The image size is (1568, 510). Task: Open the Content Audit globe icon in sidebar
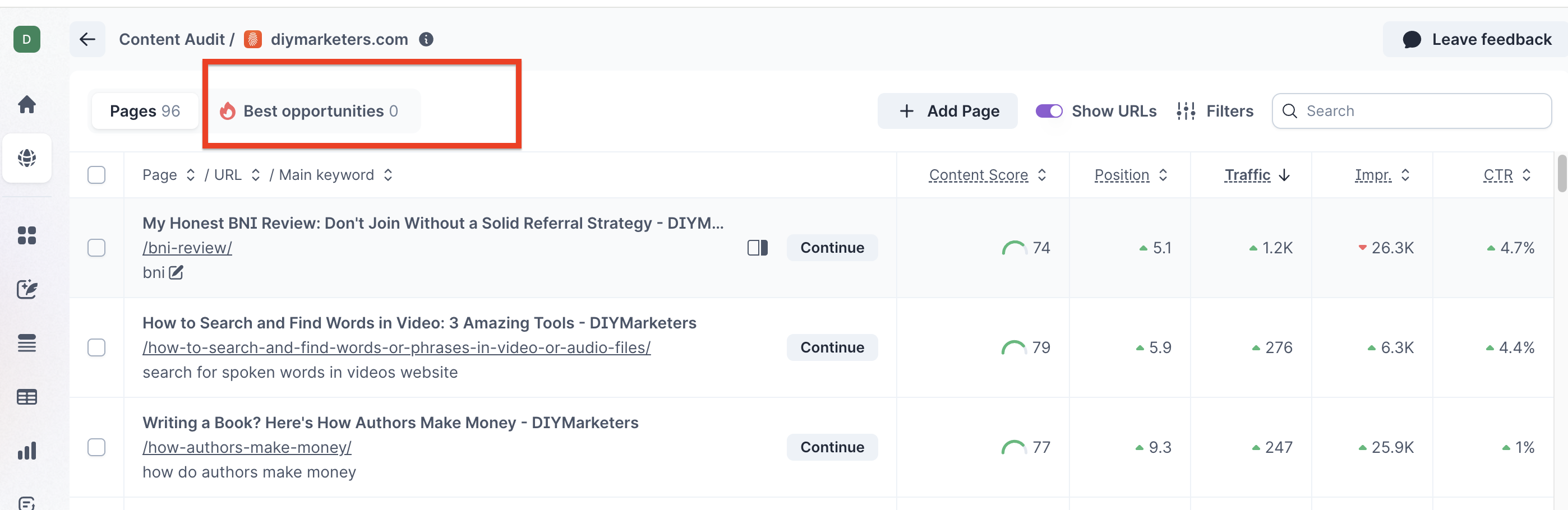(27, 158)
